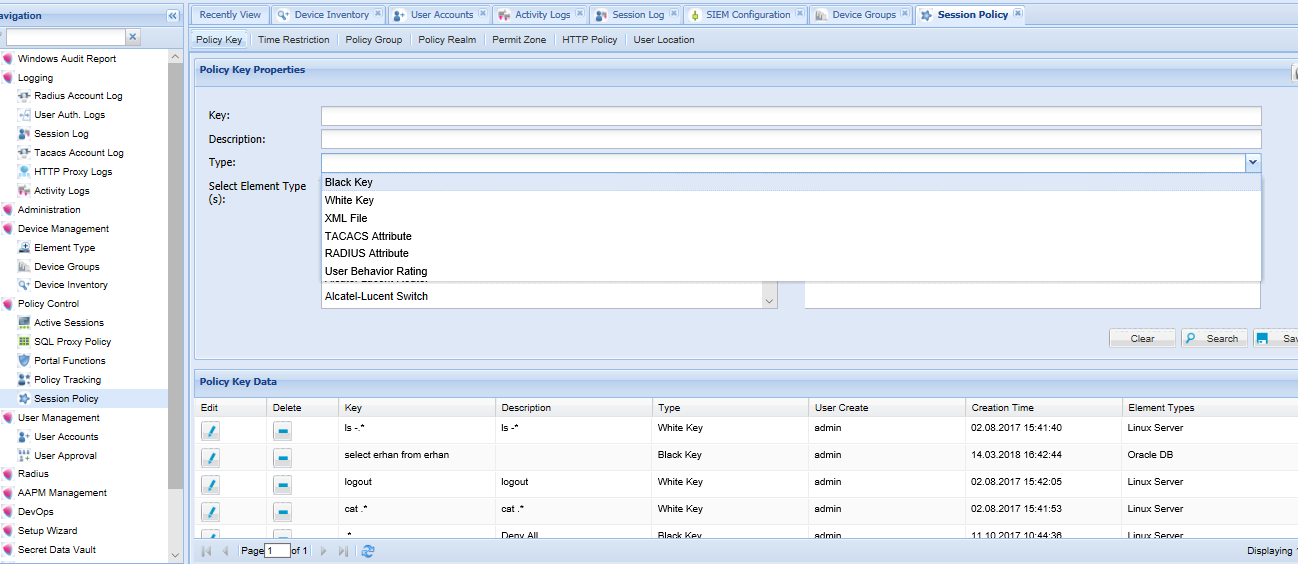Choose 'User Behavior Rating' type option
This screenshot has height=564, width=1298.
point(375,271)
